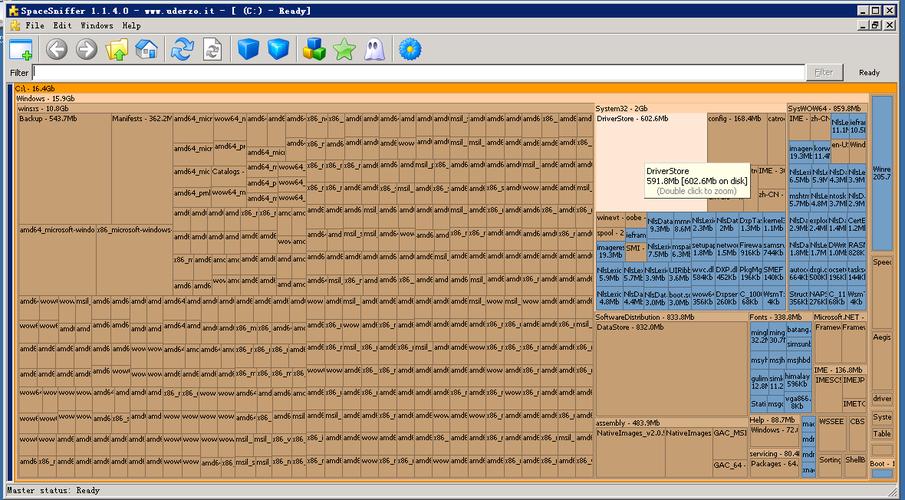The height and width of the screenshot is (500, 905).
Task: Go up one folder level
Action: click(x=117, y=49)
